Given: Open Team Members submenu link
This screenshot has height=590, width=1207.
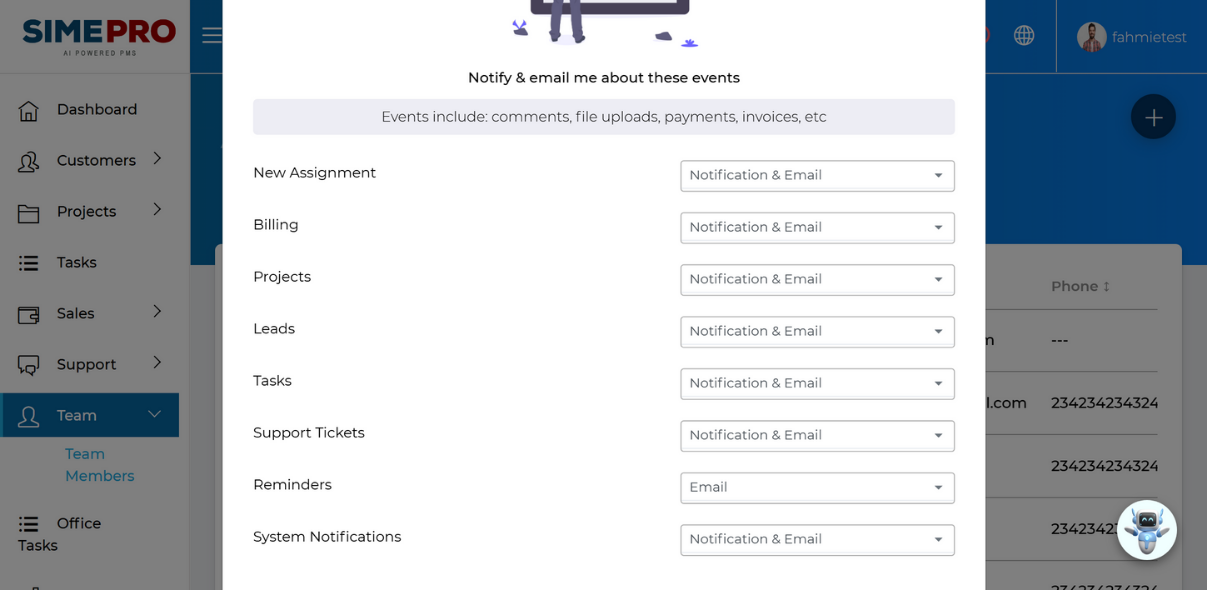Looking at the screenshot, I should (x=99, y=465).
